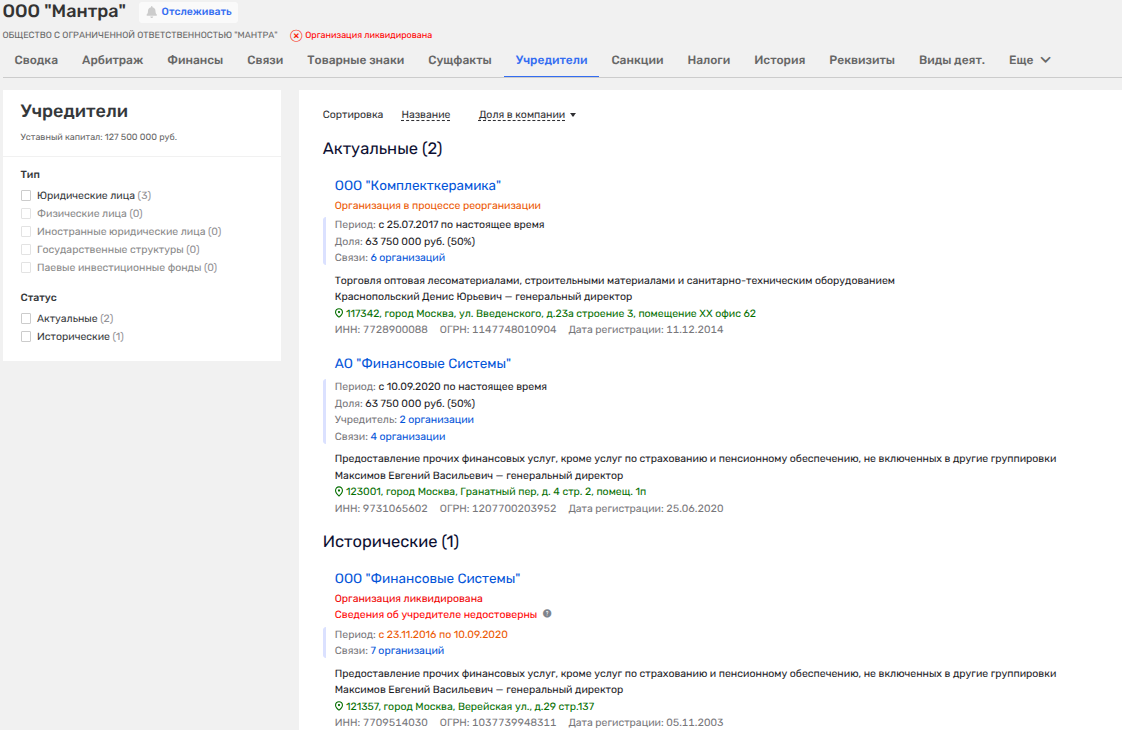This screenshot has height=730, width=1122.
Task: Click the info icon near Сведения об учредителе недостоверны
Action: [x=547, y=614]
